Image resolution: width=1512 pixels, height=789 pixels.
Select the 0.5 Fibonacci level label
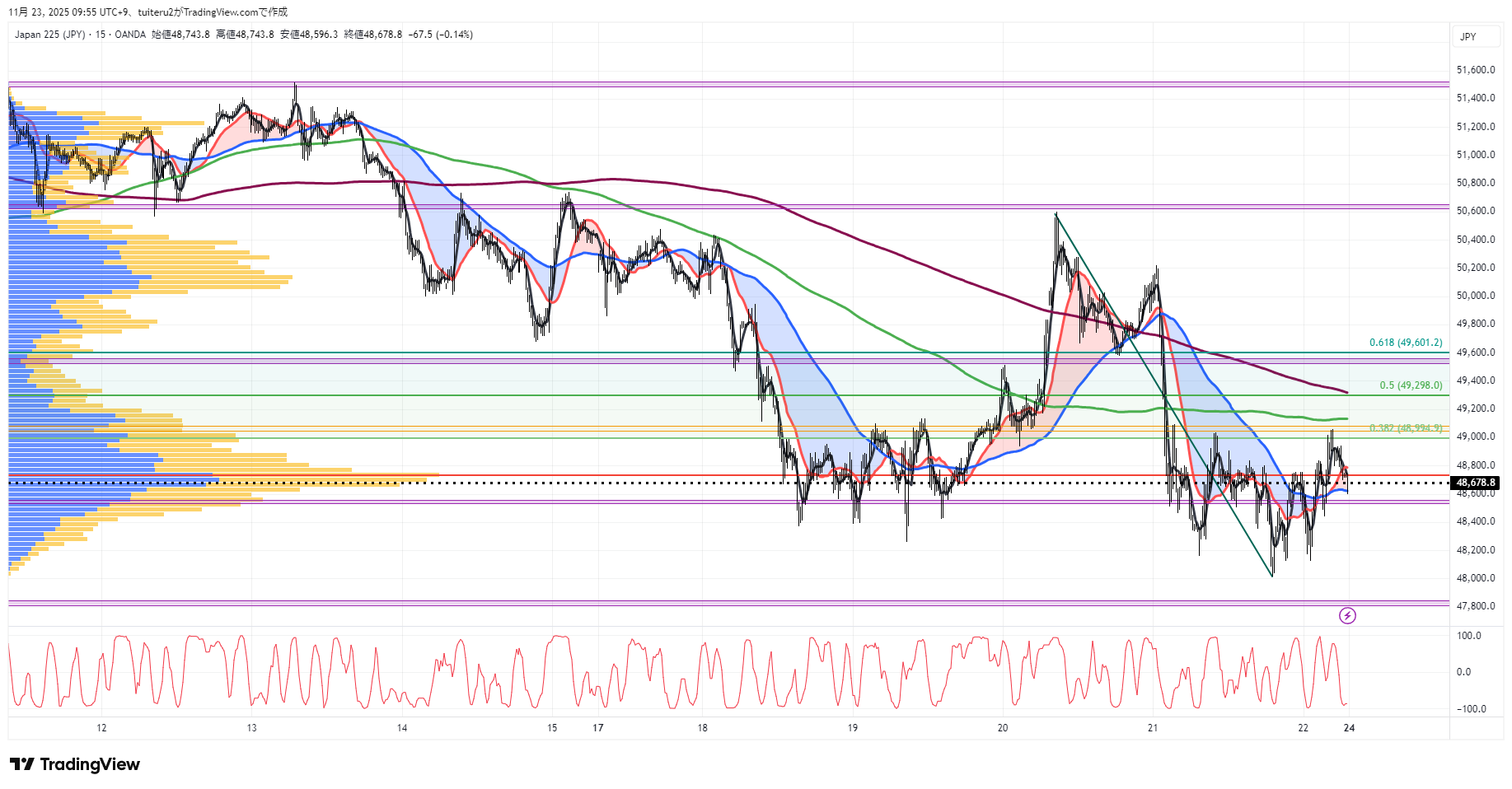tap(1411, 385)
